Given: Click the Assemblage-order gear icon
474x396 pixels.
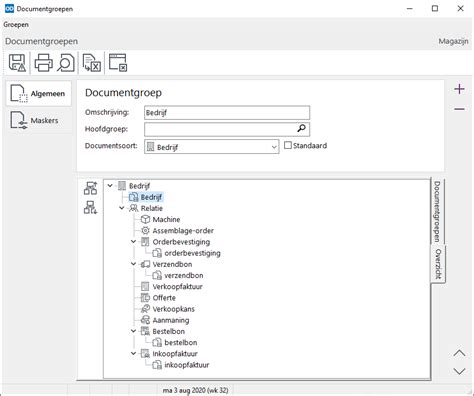Looking at the screenshot, I should [x=145, y=231].
